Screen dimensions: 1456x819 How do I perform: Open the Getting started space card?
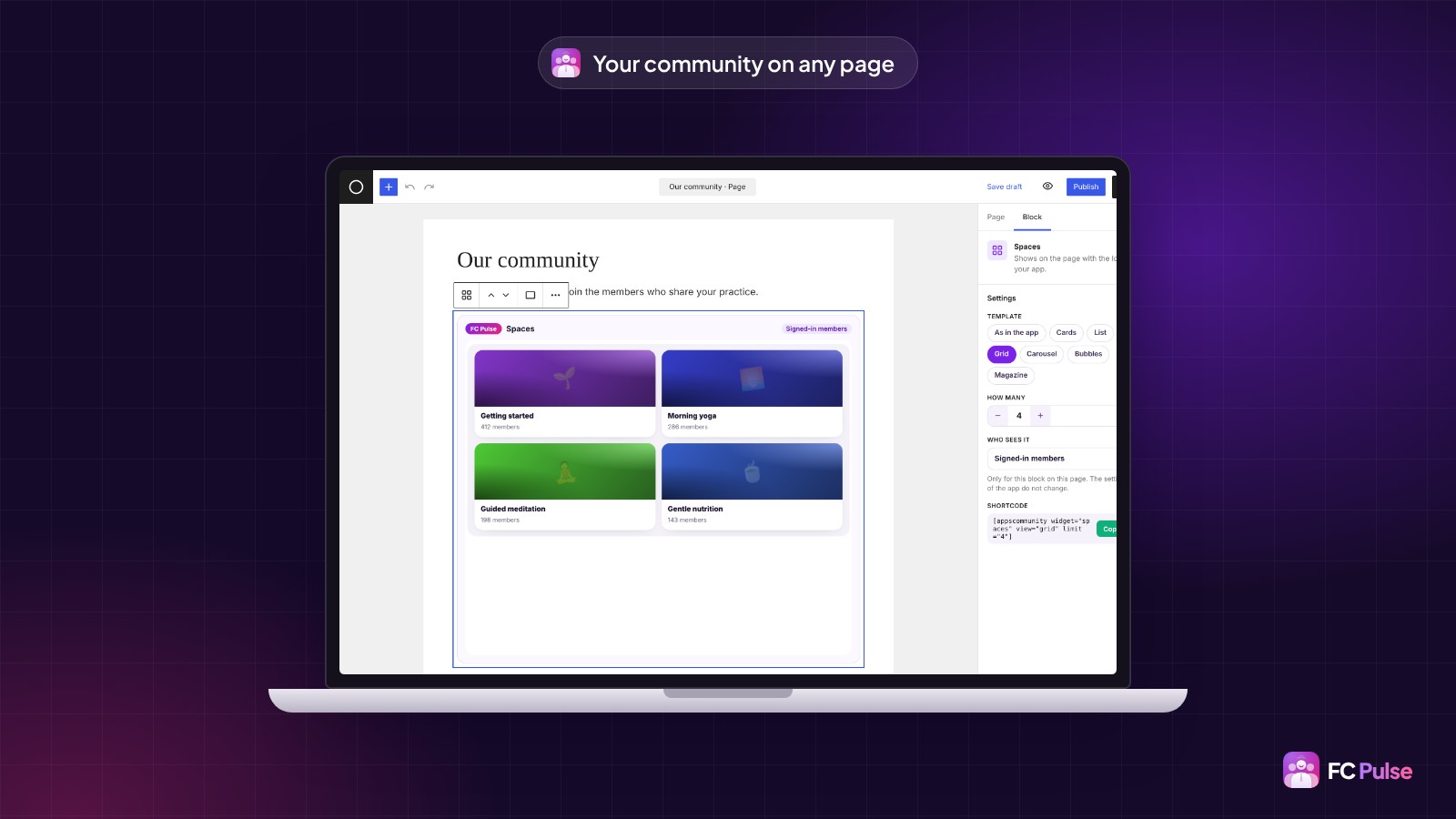pos(565,393)
